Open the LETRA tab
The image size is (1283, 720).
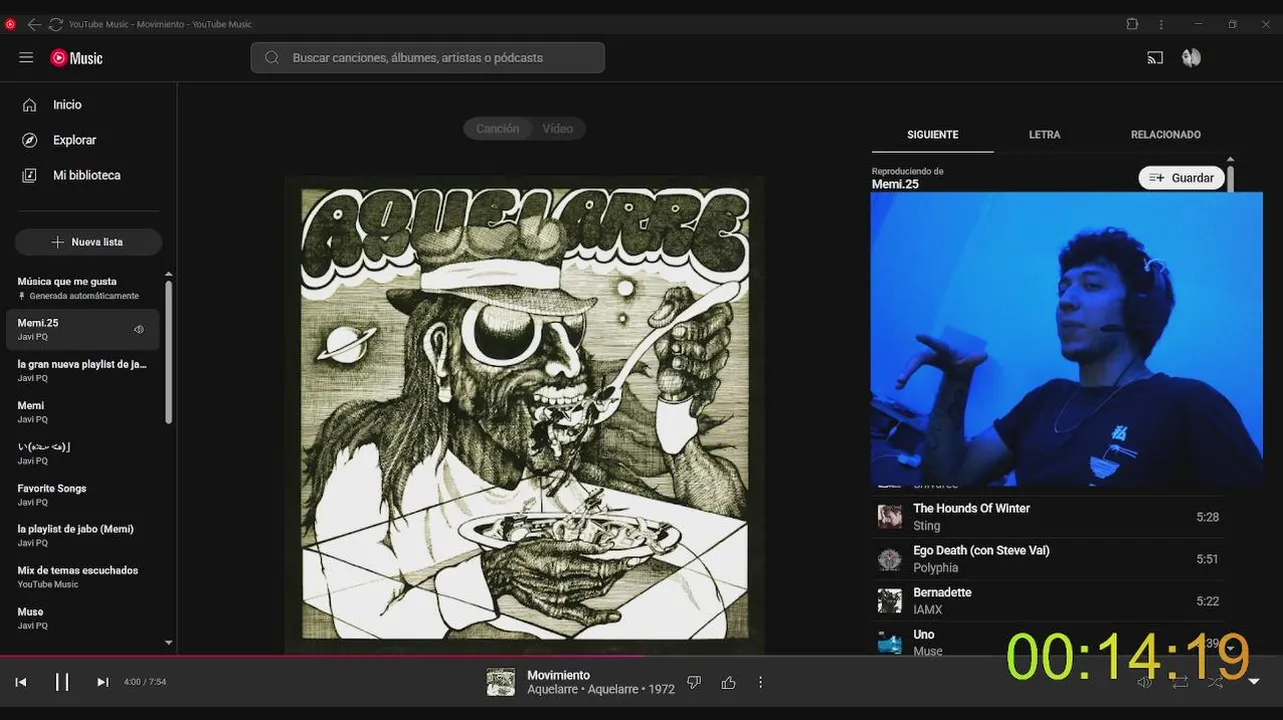pos(1044,135)
